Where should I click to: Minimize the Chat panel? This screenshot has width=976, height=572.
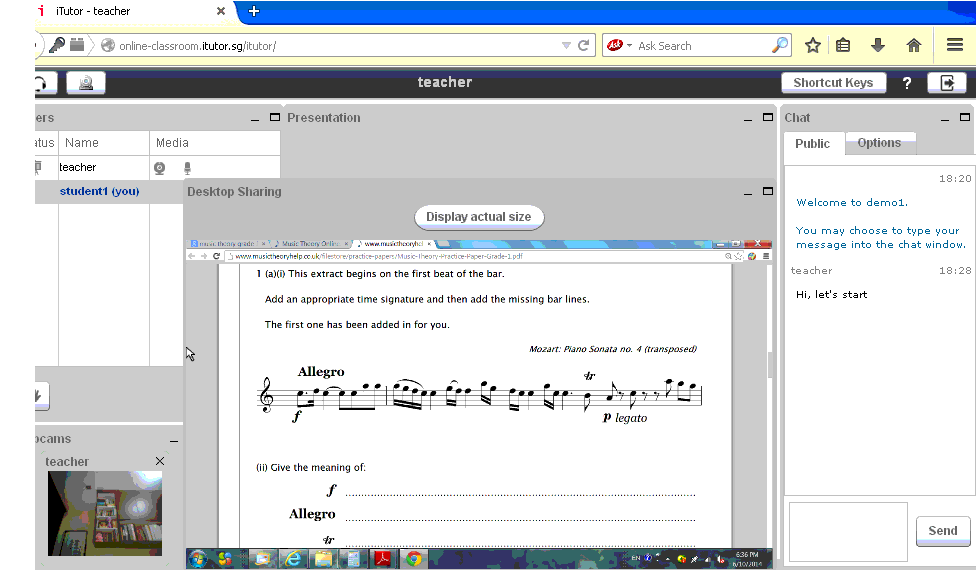coord(945,118)
